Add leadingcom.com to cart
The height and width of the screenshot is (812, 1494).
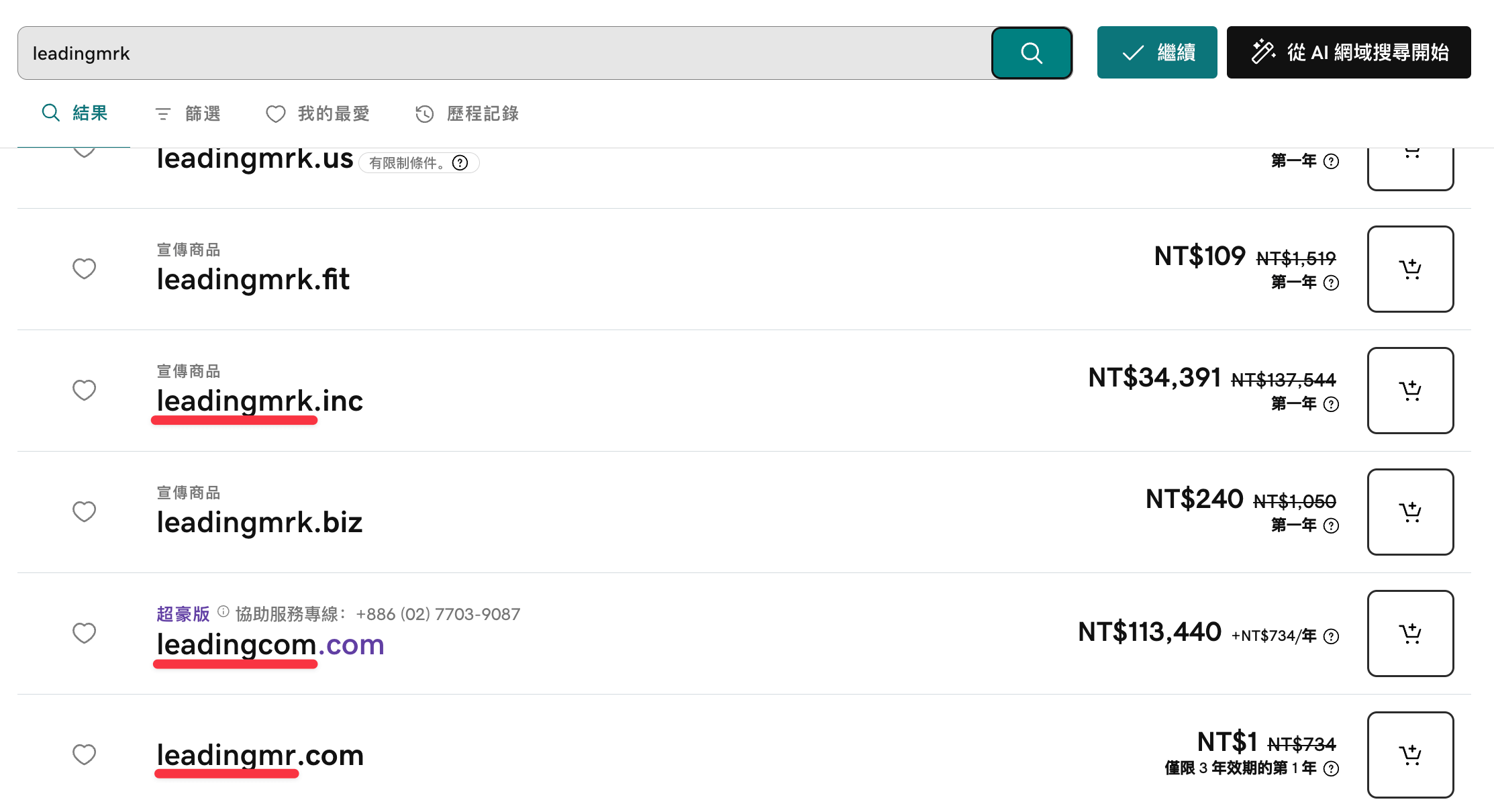tap(1410, 633)
